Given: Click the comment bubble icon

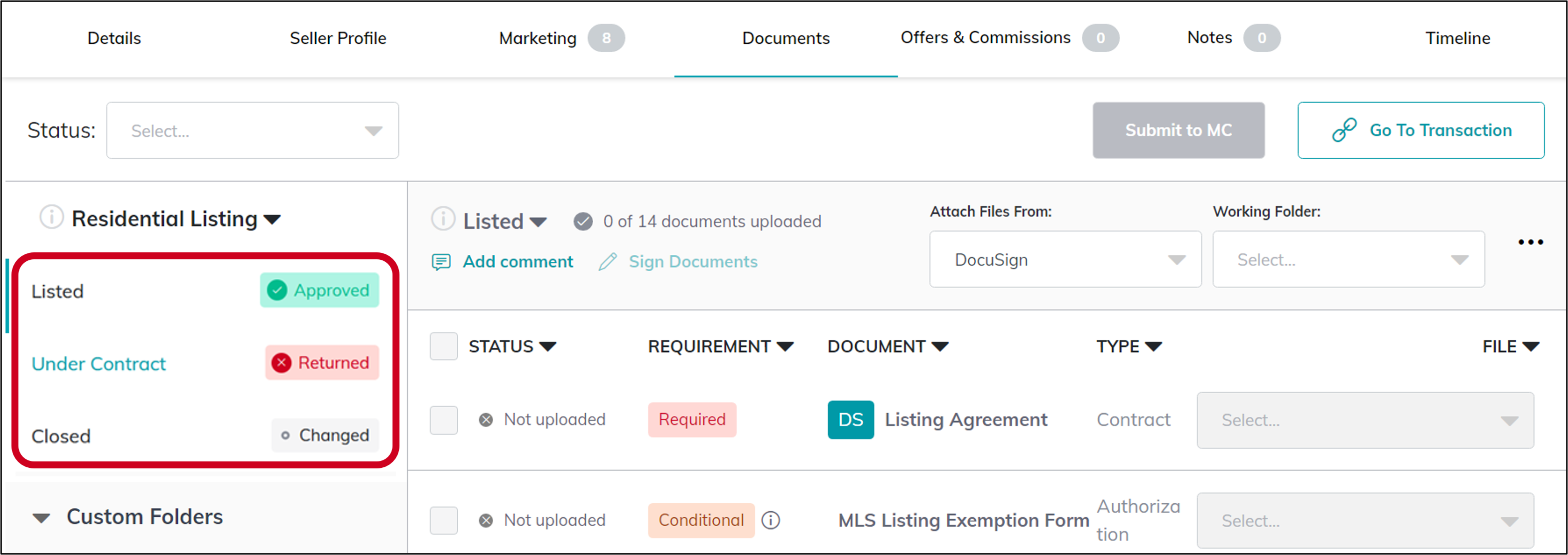Looking at the screenshot, I should pyautogui.click(x=441, y=262).
